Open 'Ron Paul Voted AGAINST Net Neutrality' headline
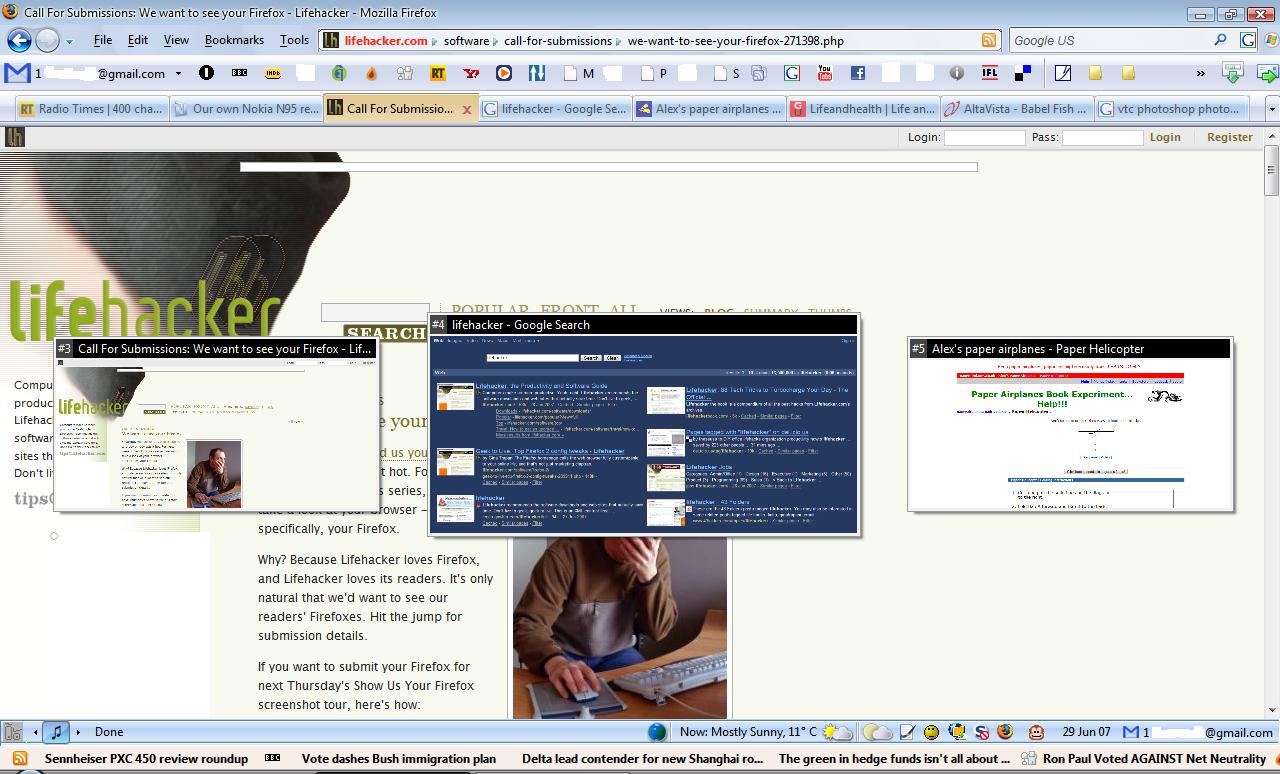This screenshot has height=774, width=1280. [x=1154, y=759]
